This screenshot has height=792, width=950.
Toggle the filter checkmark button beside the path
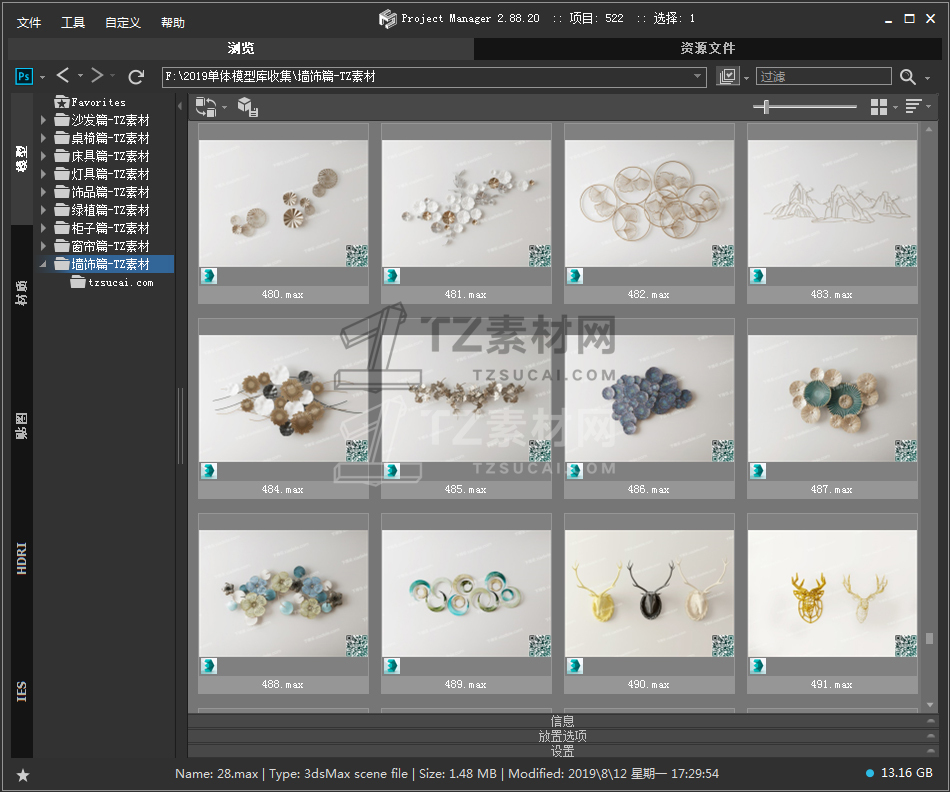pyautogui.click(x=728, y=77)
